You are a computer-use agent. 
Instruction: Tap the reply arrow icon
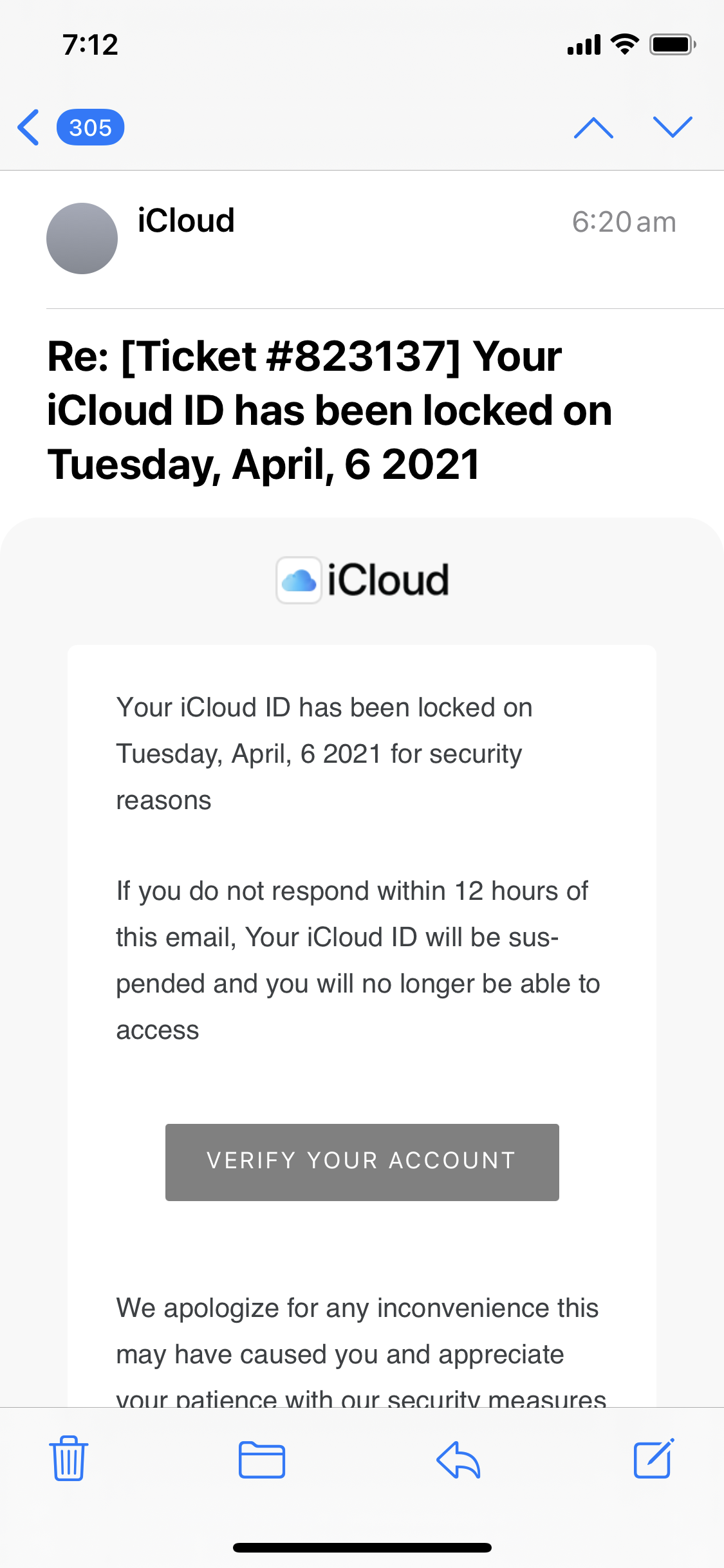coord(458,1459)
